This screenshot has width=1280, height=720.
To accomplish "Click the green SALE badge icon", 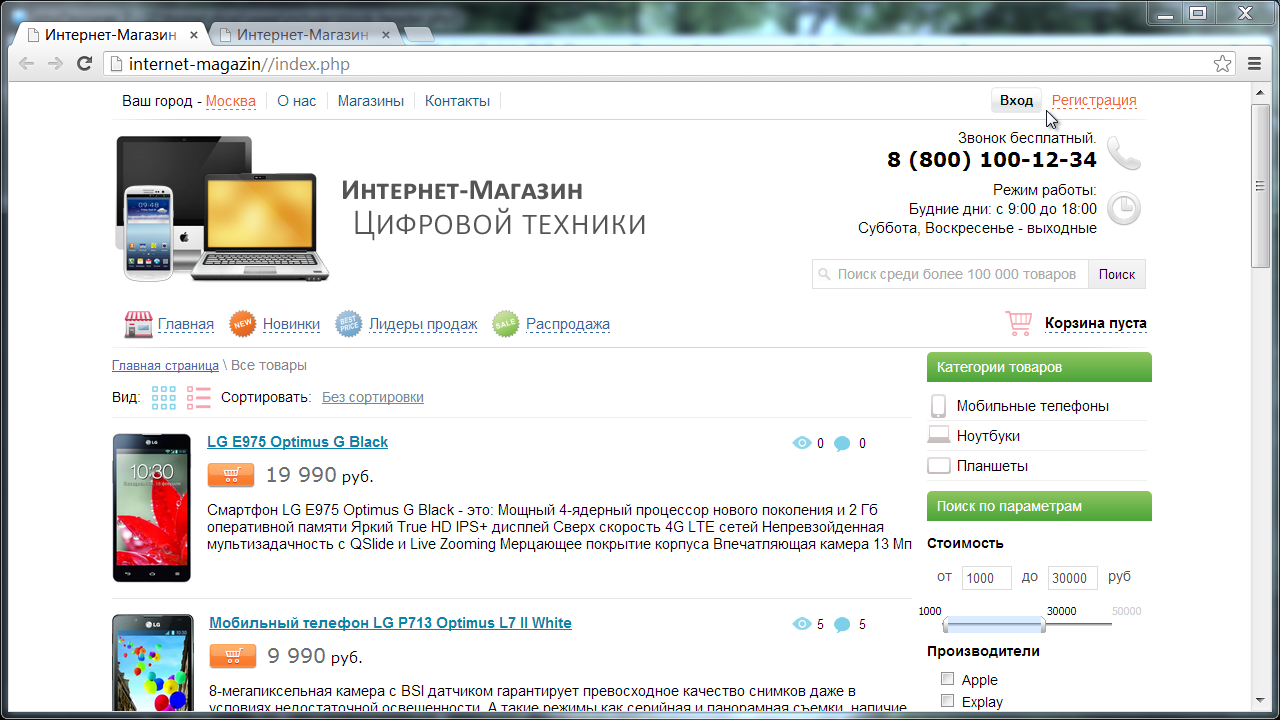I will click(506, 324).
